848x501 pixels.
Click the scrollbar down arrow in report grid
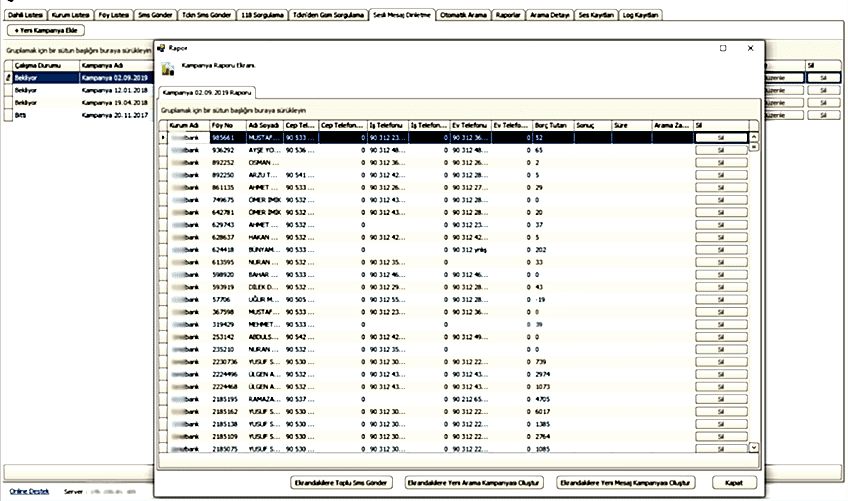[x=754, y=448]
